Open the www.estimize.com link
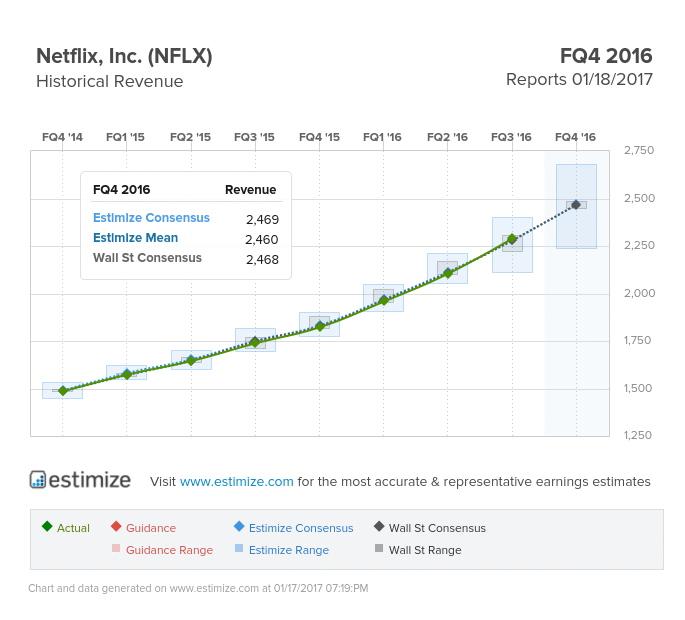The width and height of the screenshot is (685, 620). click(236, 481)
